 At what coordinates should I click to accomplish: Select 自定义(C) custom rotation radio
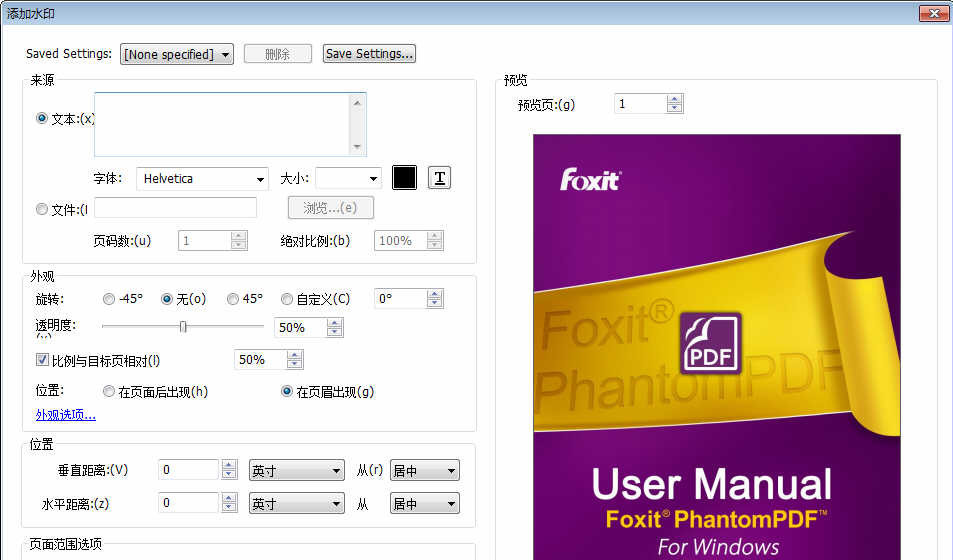tap(287, 299)
